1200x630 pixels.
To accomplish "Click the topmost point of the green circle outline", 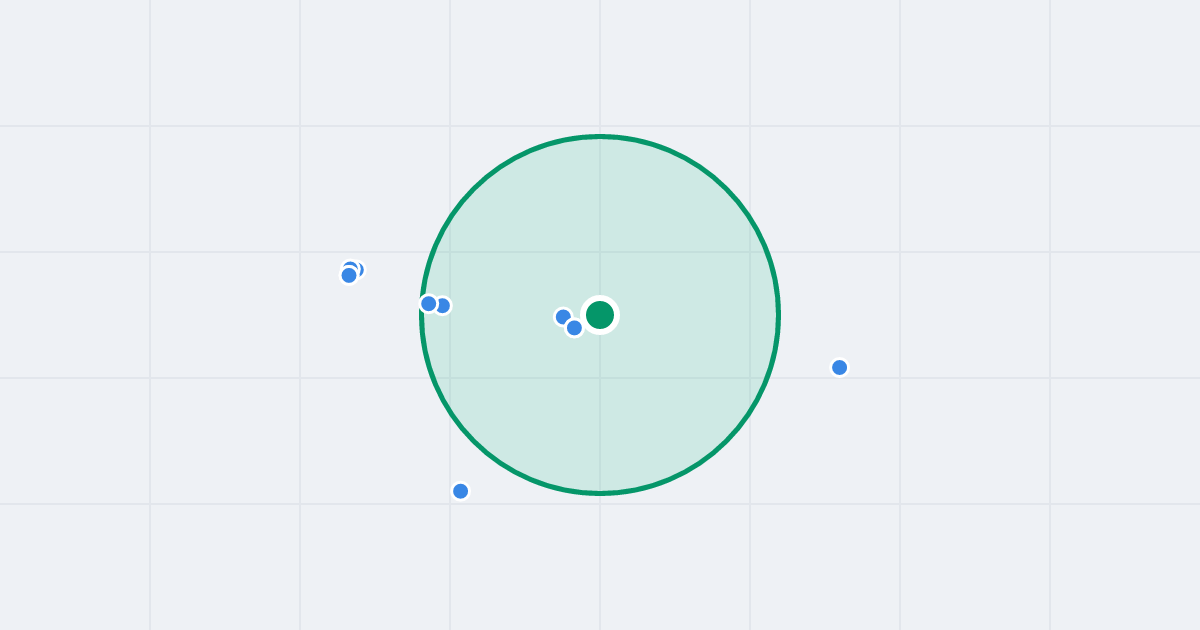I will pos(600,136).
